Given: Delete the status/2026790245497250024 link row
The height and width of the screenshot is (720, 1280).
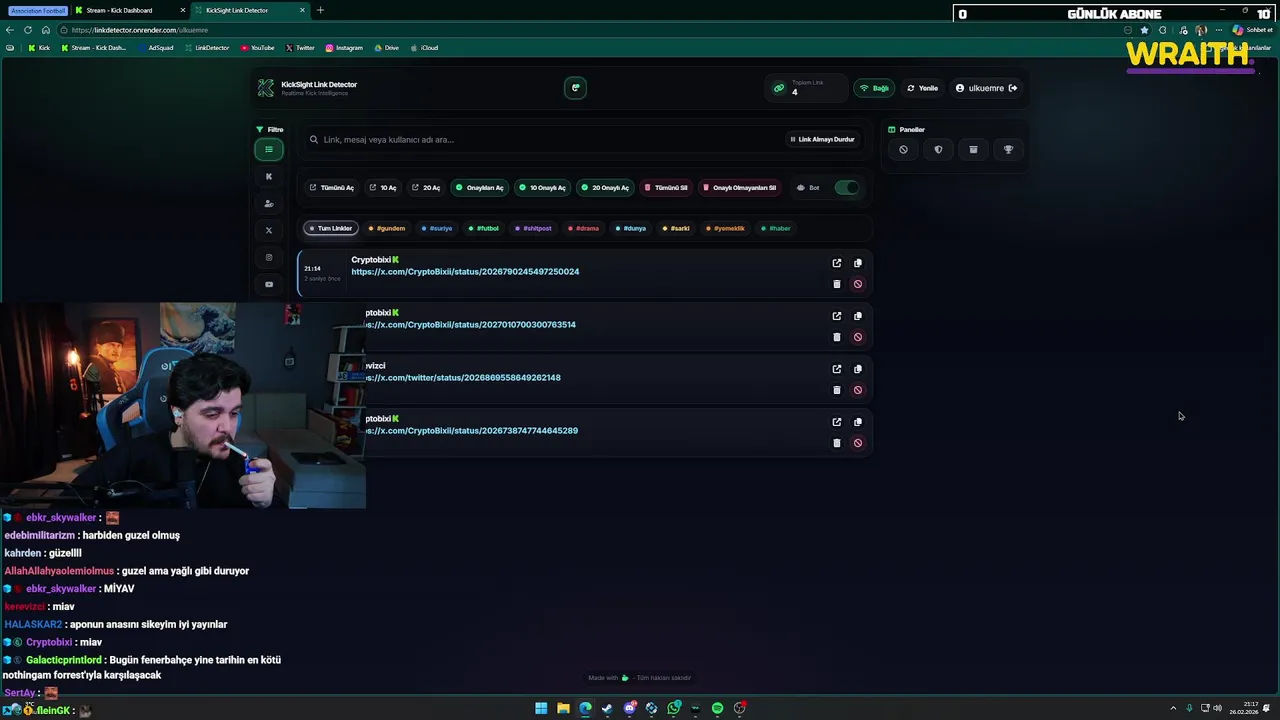Looking at the screenshot, I should pyautogui.click(x=837, y=284).
